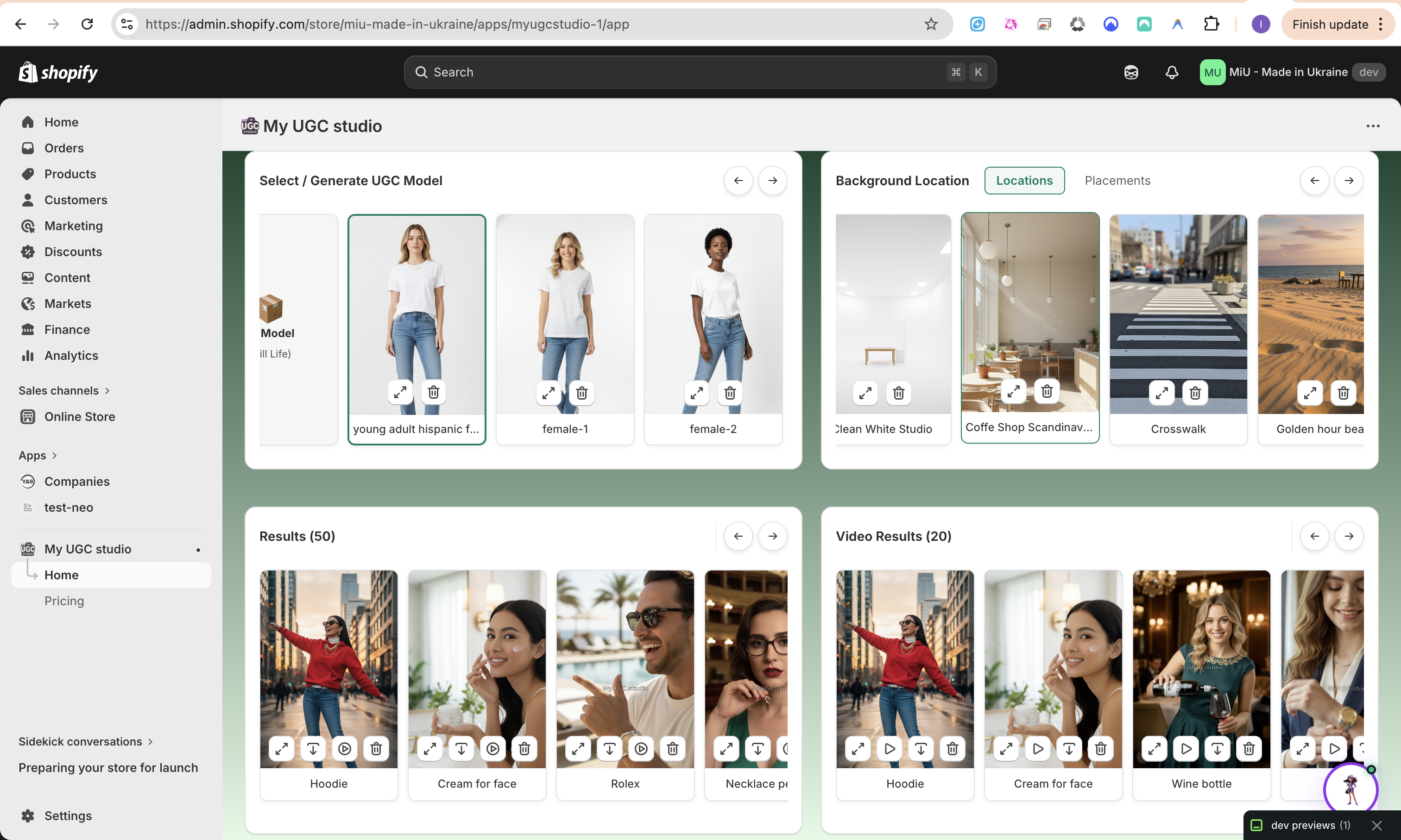Expand the Crosswalk location image
Screen dimensions: 1401x840
tap(1161, 393)
